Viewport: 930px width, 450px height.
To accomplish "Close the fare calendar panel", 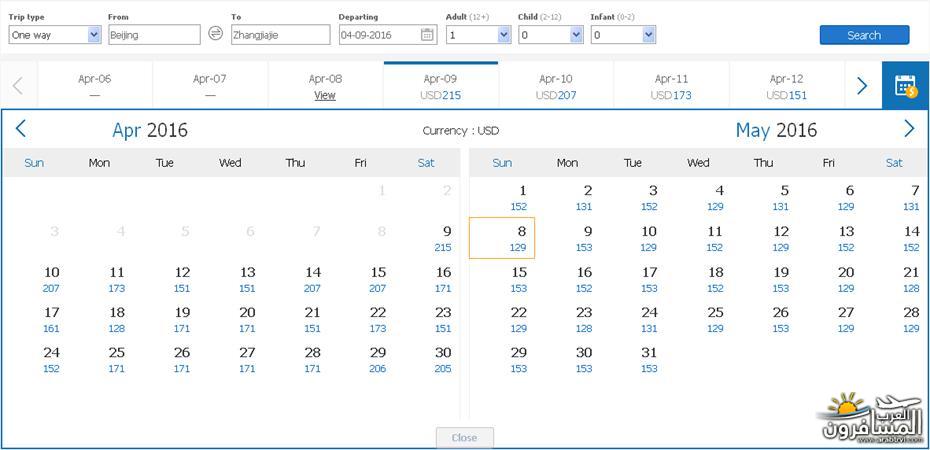I will tap(464, 438).
